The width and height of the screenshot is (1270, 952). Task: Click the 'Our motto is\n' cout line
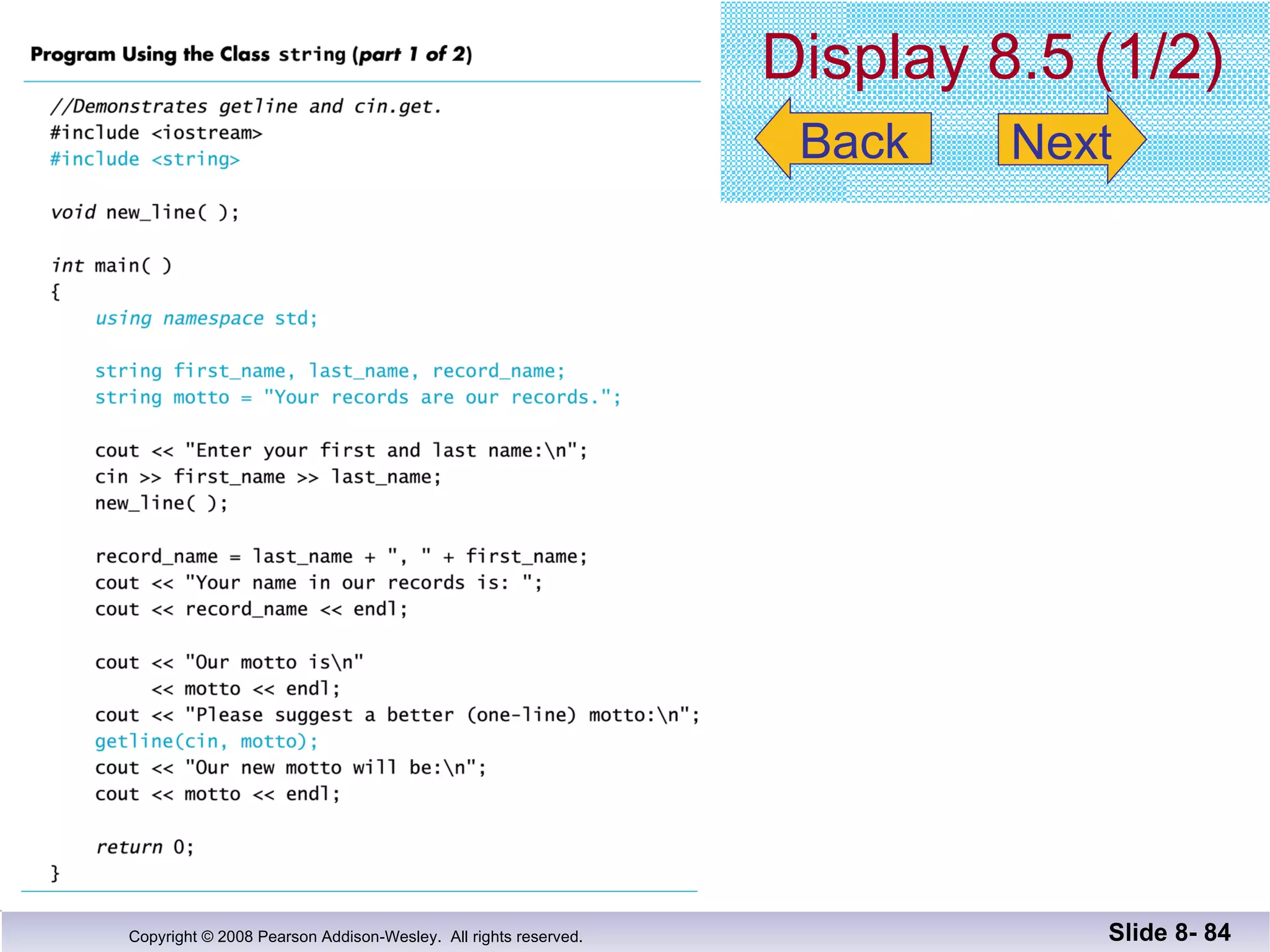click(229, 663)
